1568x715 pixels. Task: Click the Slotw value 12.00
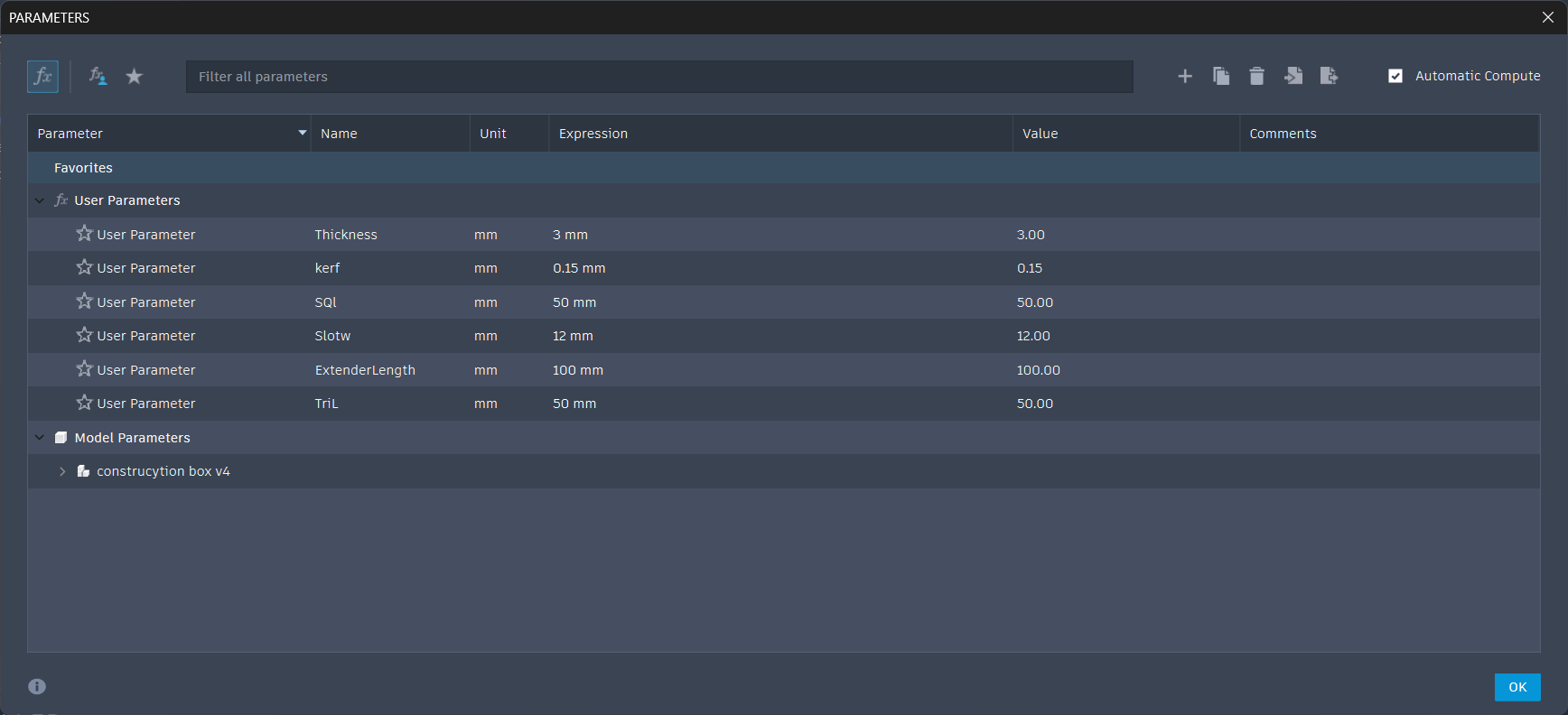1033,336
